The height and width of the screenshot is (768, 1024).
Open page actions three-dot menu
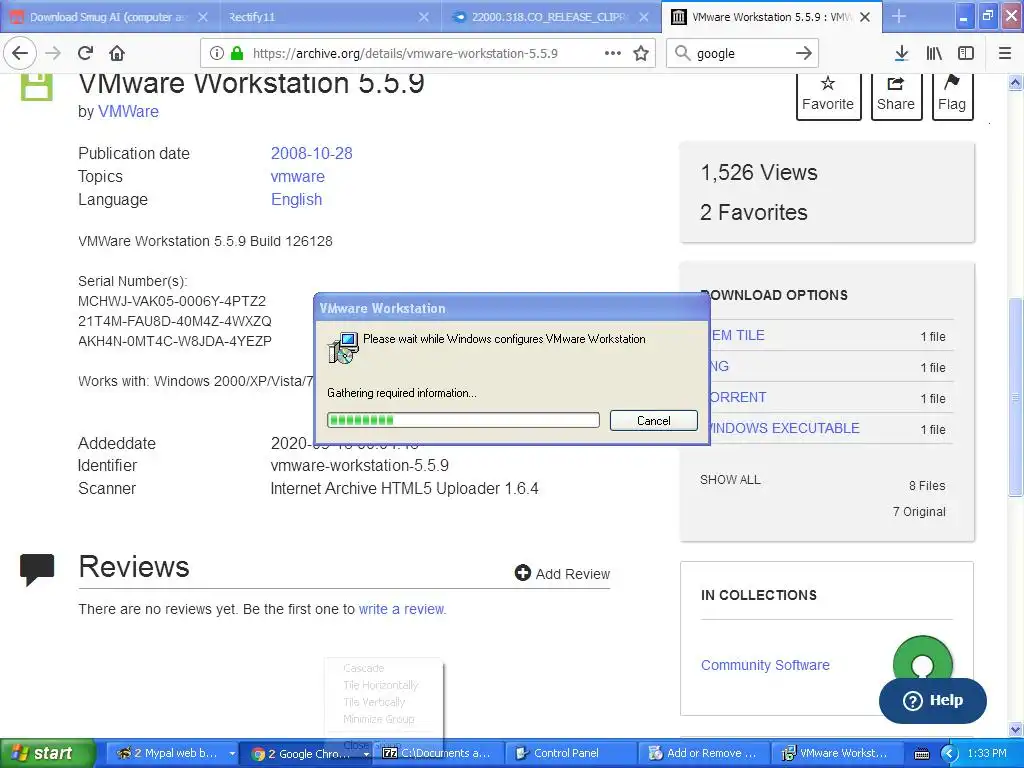613,54
